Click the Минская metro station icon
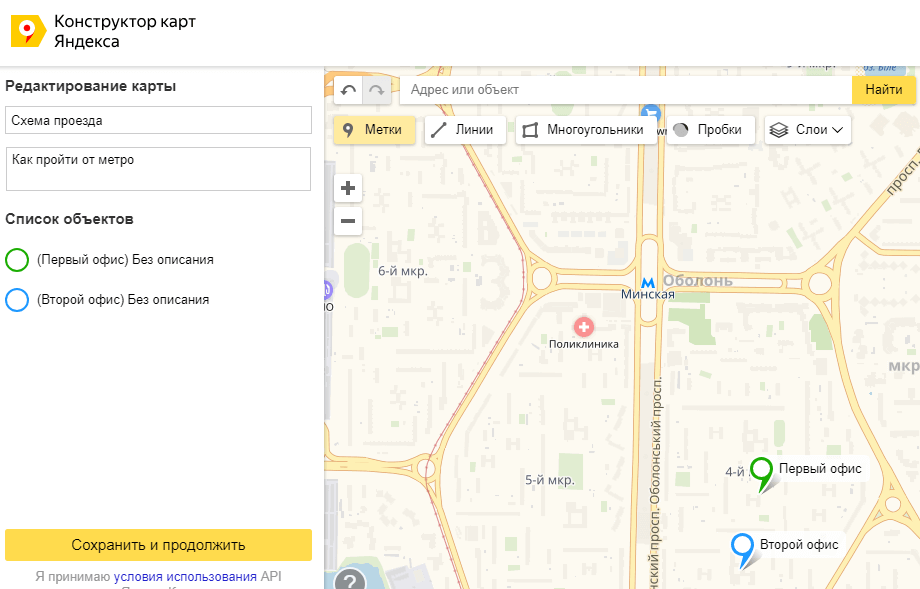The image size is (920, 589). tap(648, 280)
